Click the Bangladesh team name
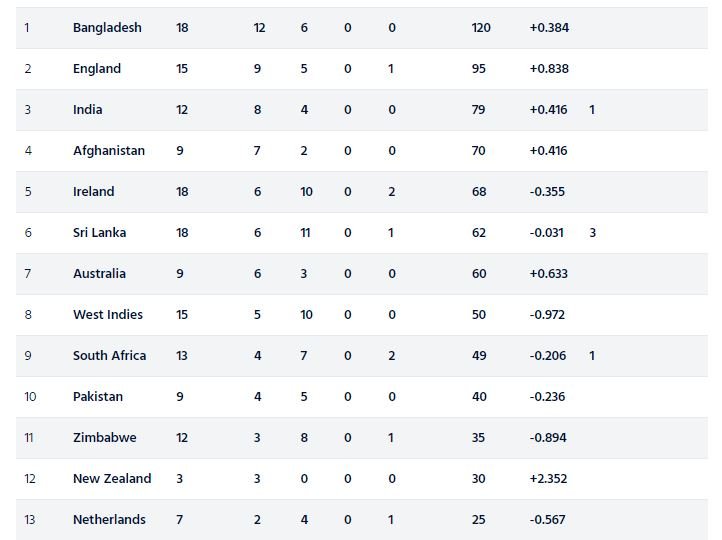This screenshot has height=540, width=722. pos(107,28)
